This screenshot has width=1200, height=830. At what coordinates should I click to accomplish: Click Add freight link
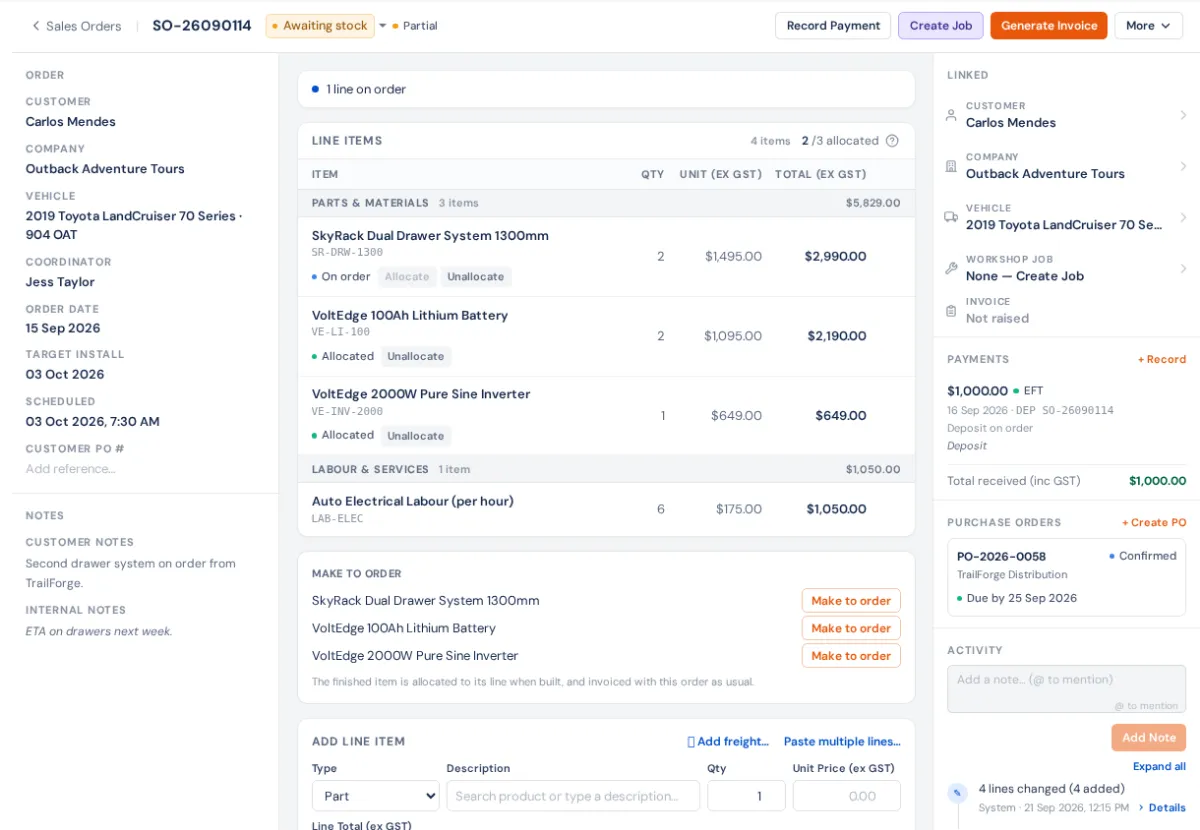728,742
